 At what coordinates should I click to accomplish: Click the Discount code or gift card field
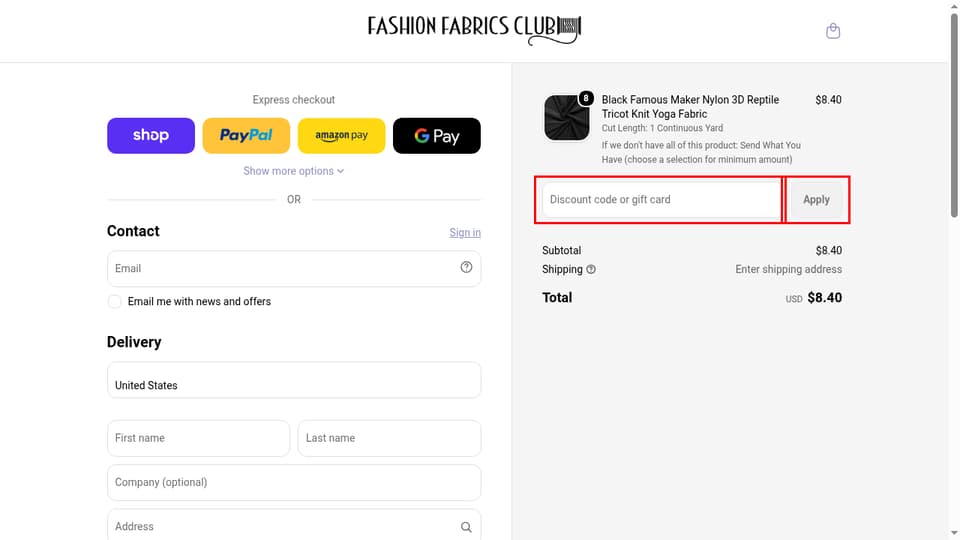[661, 200]
